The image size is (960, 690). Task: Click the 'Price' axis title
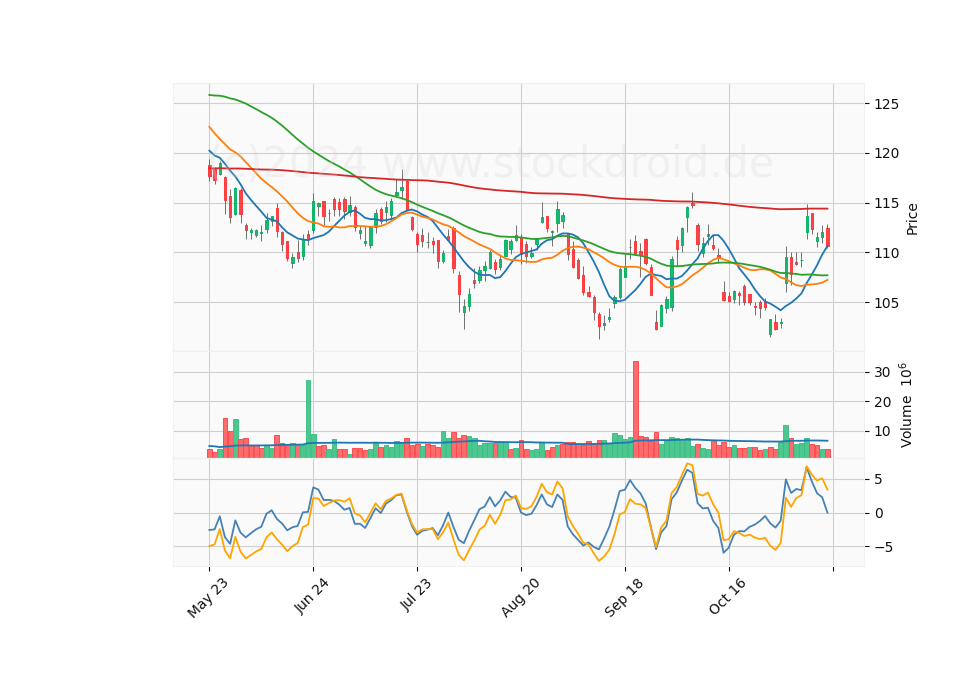(912, 219)
